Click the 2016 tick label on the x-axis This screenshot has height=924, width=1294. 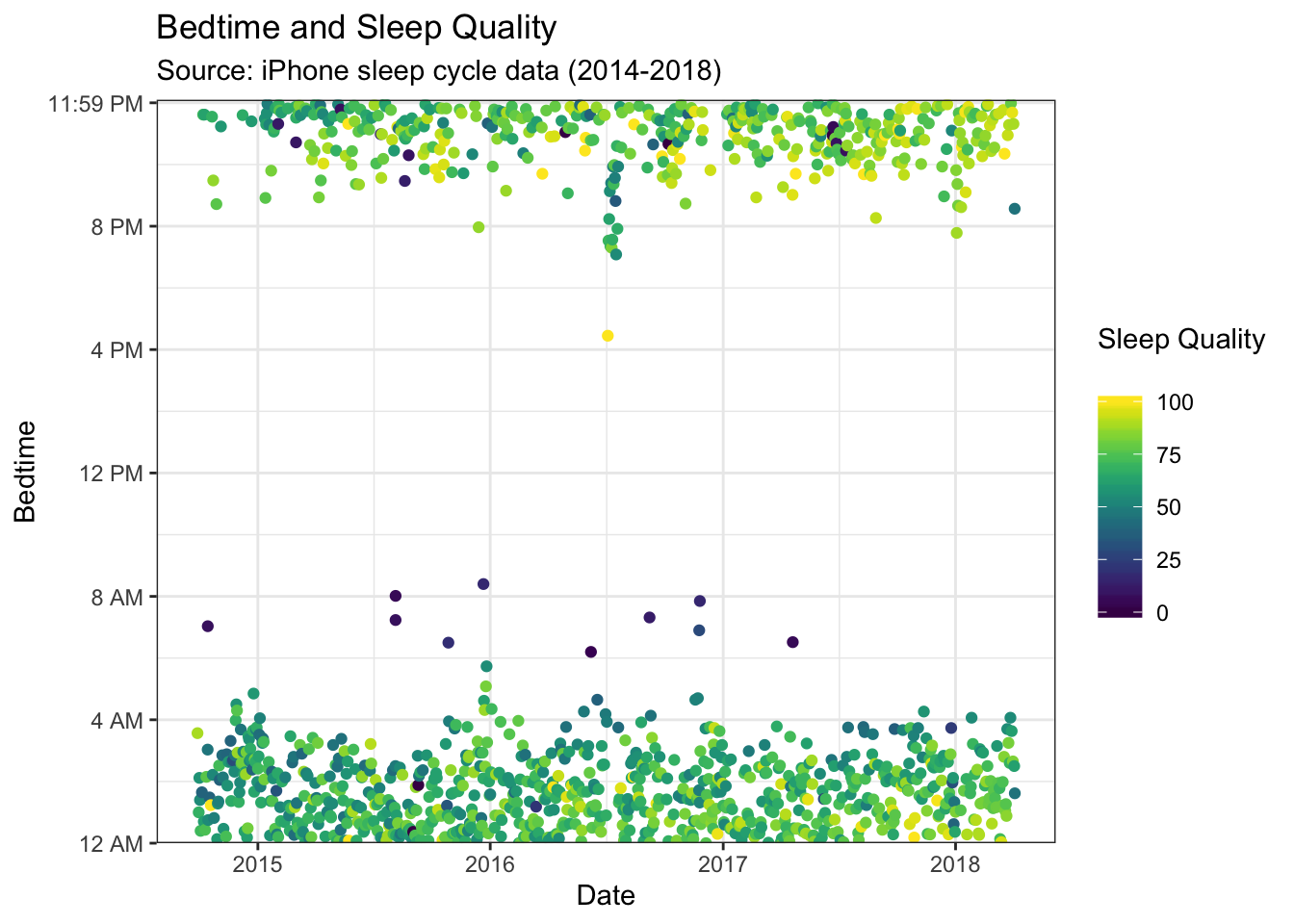(x=490, y=862)
